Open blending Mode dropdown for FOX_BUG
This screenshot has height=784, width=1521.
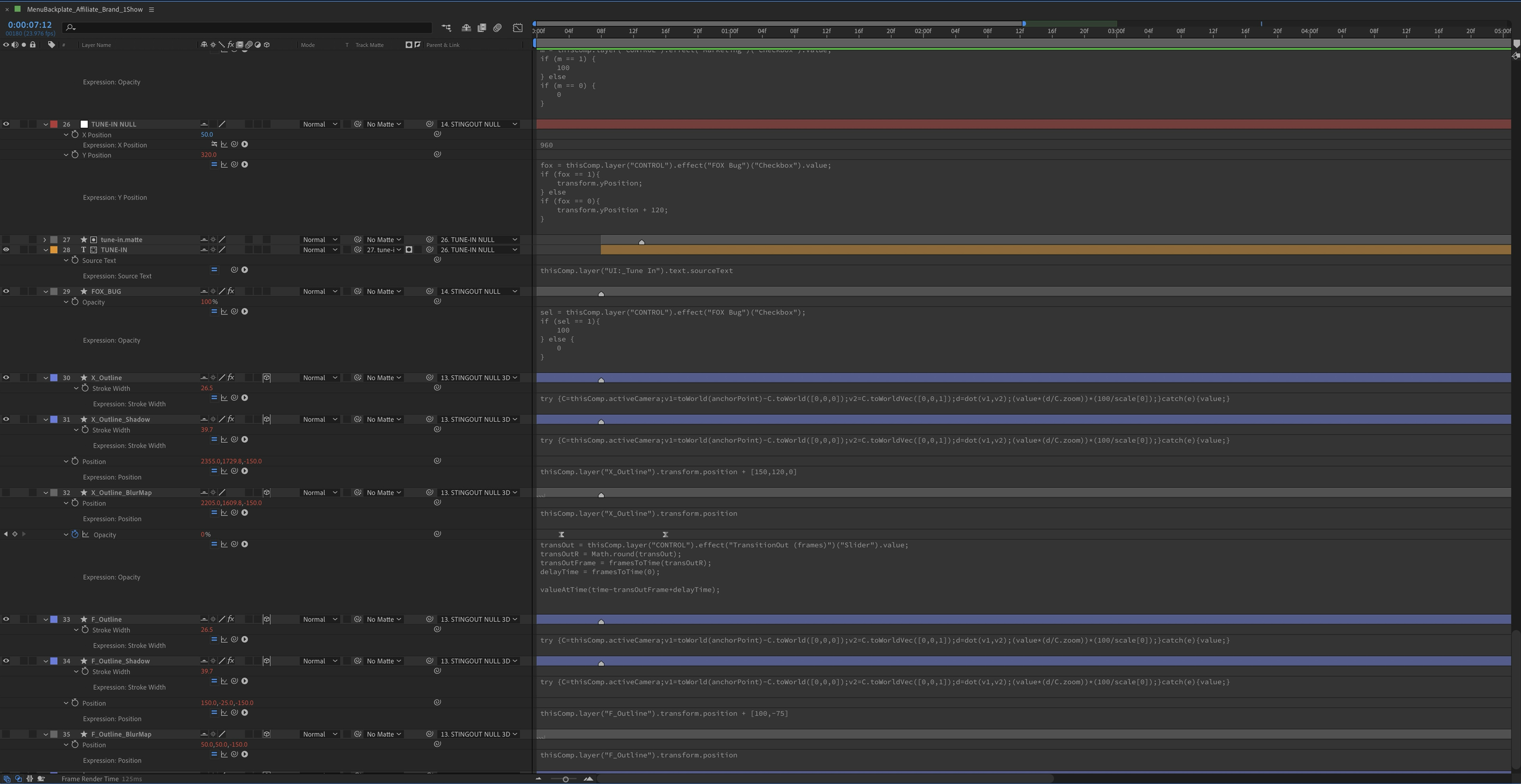320,291
